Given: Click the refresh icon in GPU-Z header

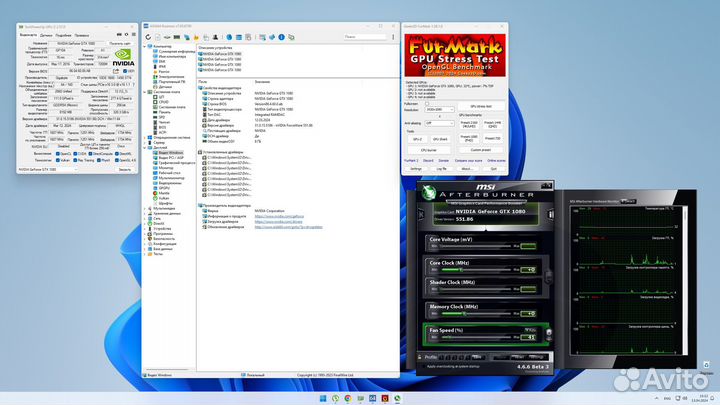Looking at the screenshot, I should click(126, 34).
